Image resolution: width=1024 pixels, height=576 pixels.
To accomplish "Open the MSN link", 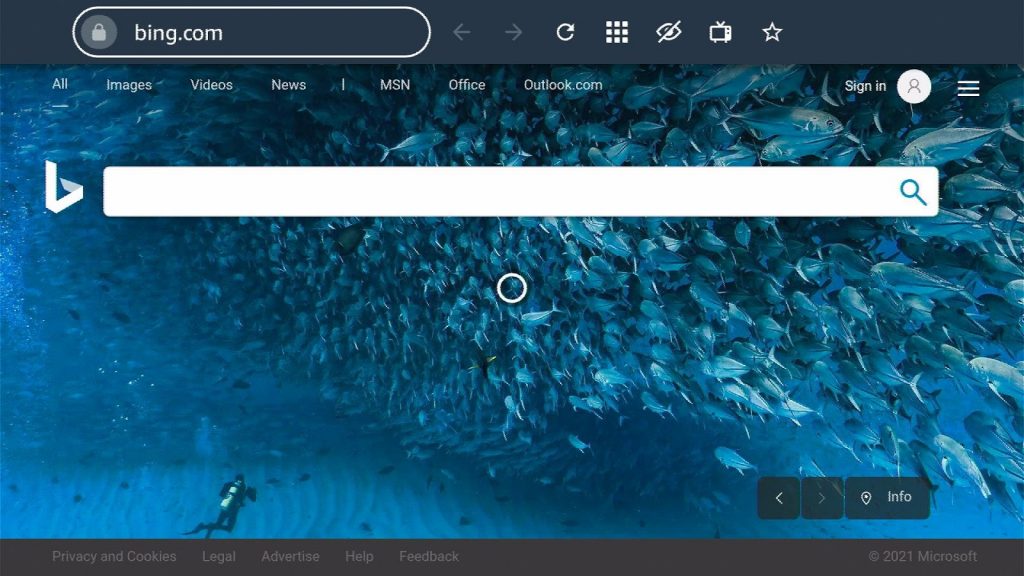I will pyautogui.click(x=395, y=85).
